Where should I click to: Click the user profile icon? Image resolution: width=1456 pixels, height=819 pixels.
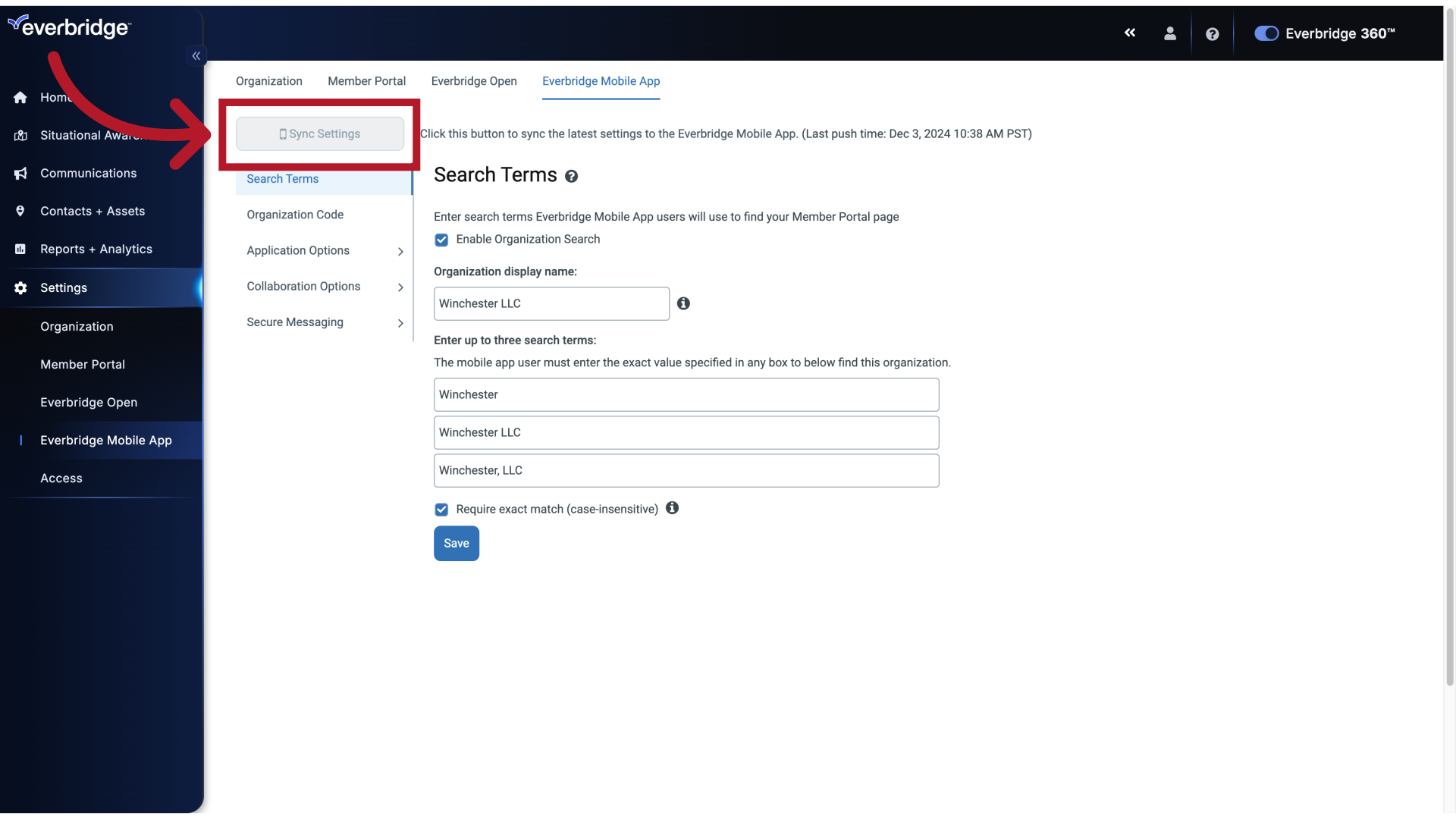pyautogui.click(x=1170, y=33)
